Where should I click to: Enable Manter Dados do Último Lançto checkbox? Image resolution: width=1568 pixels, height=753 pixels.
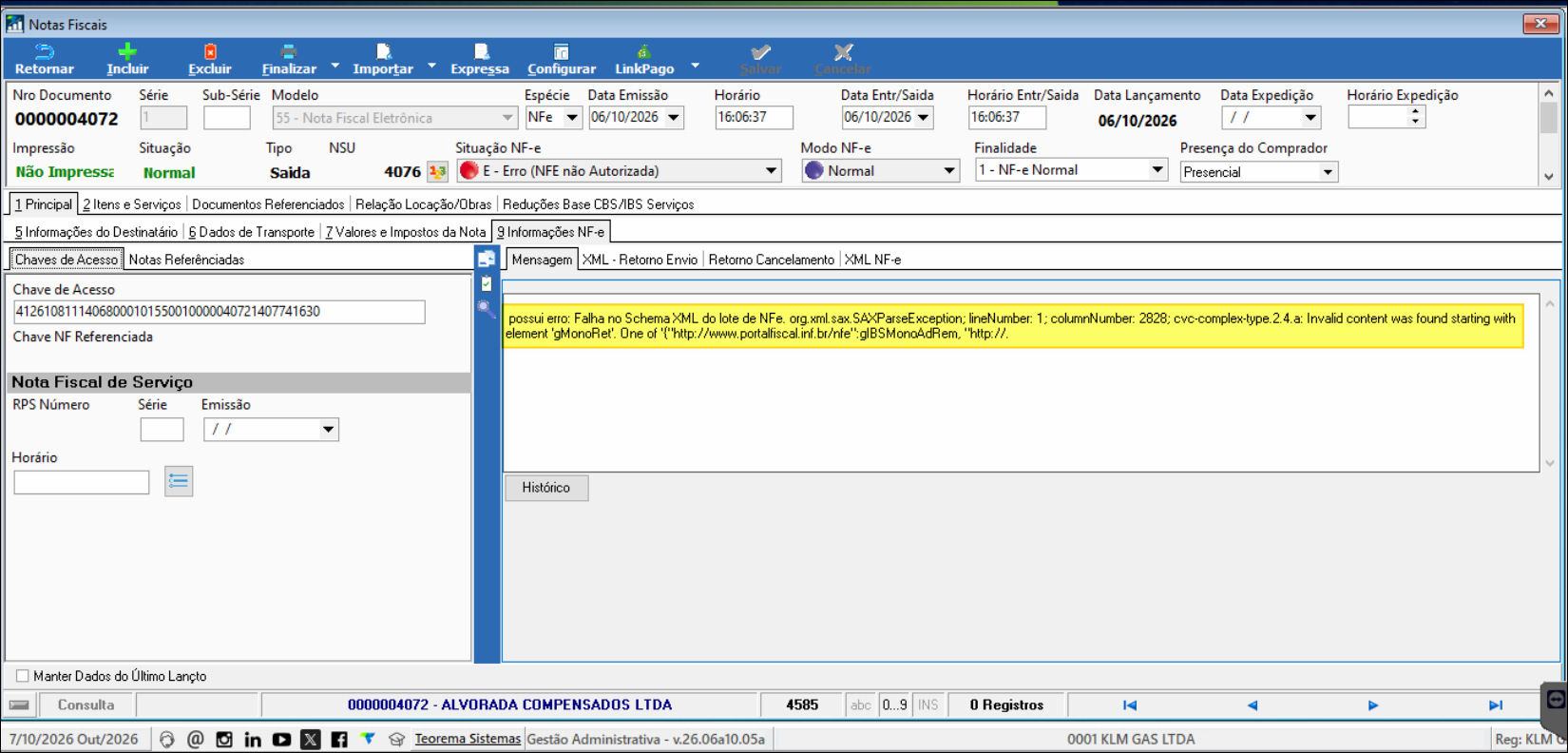[x=23, y=676]
